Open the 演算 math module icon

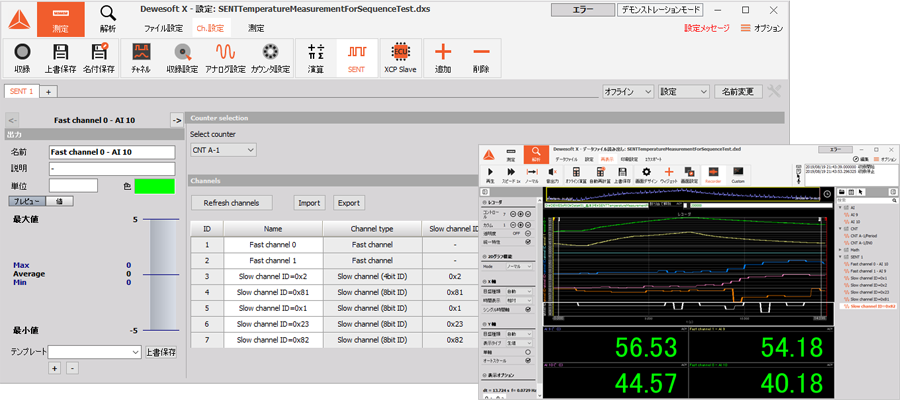(x=316, y=58)
